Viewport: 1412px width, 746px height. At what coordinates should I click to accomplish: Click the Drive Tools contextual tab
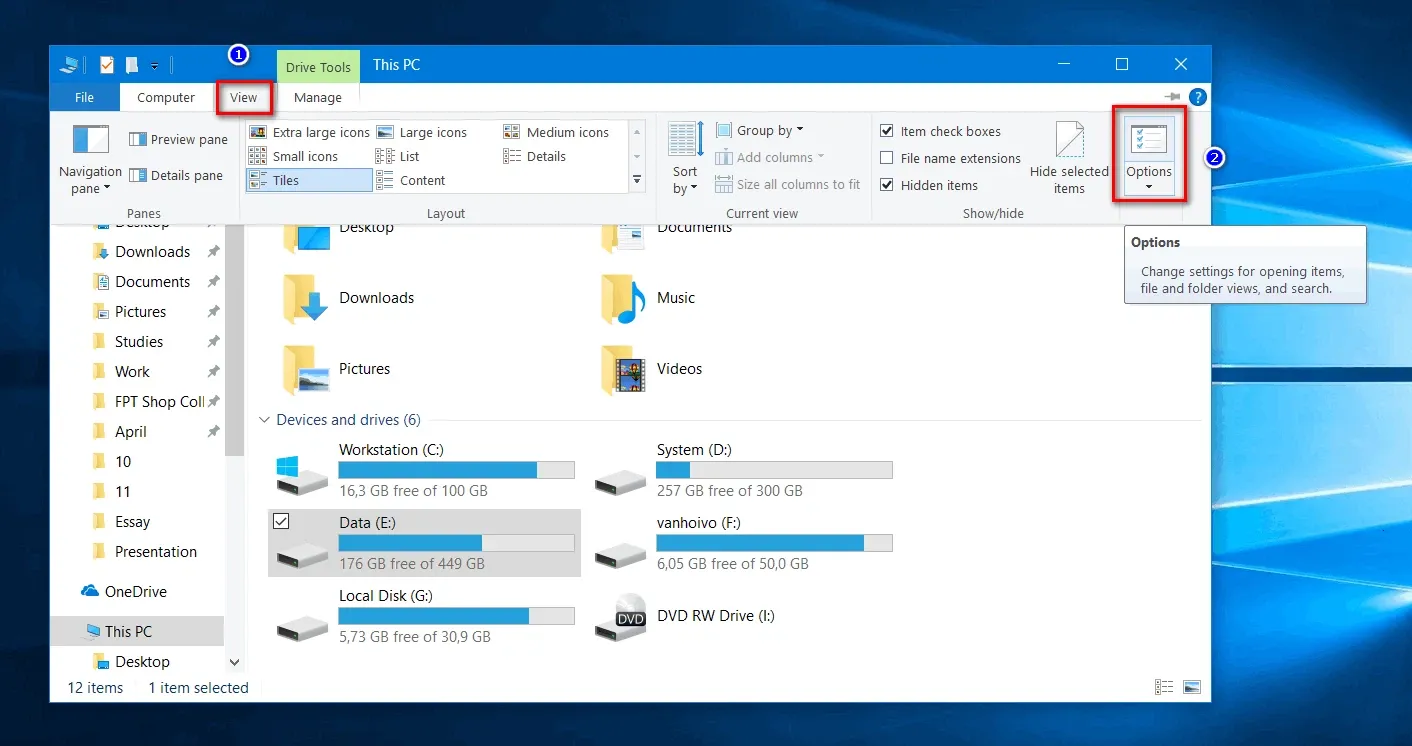(x=318, y=67)
